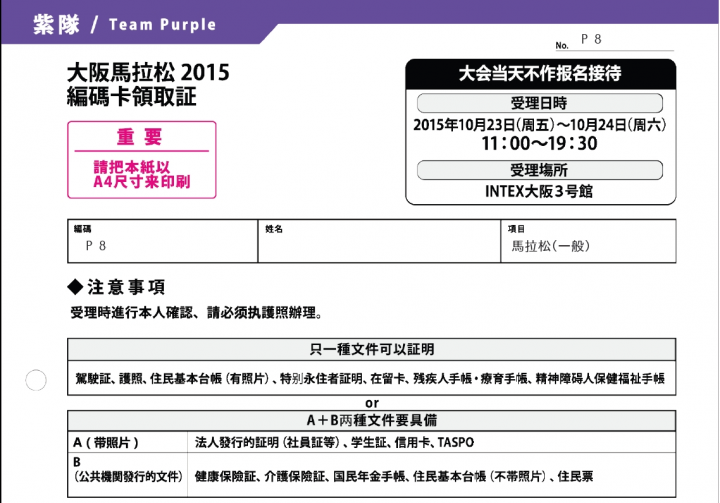Click the 'B (公共機関發行的文件)' row label

pos(128,469)
